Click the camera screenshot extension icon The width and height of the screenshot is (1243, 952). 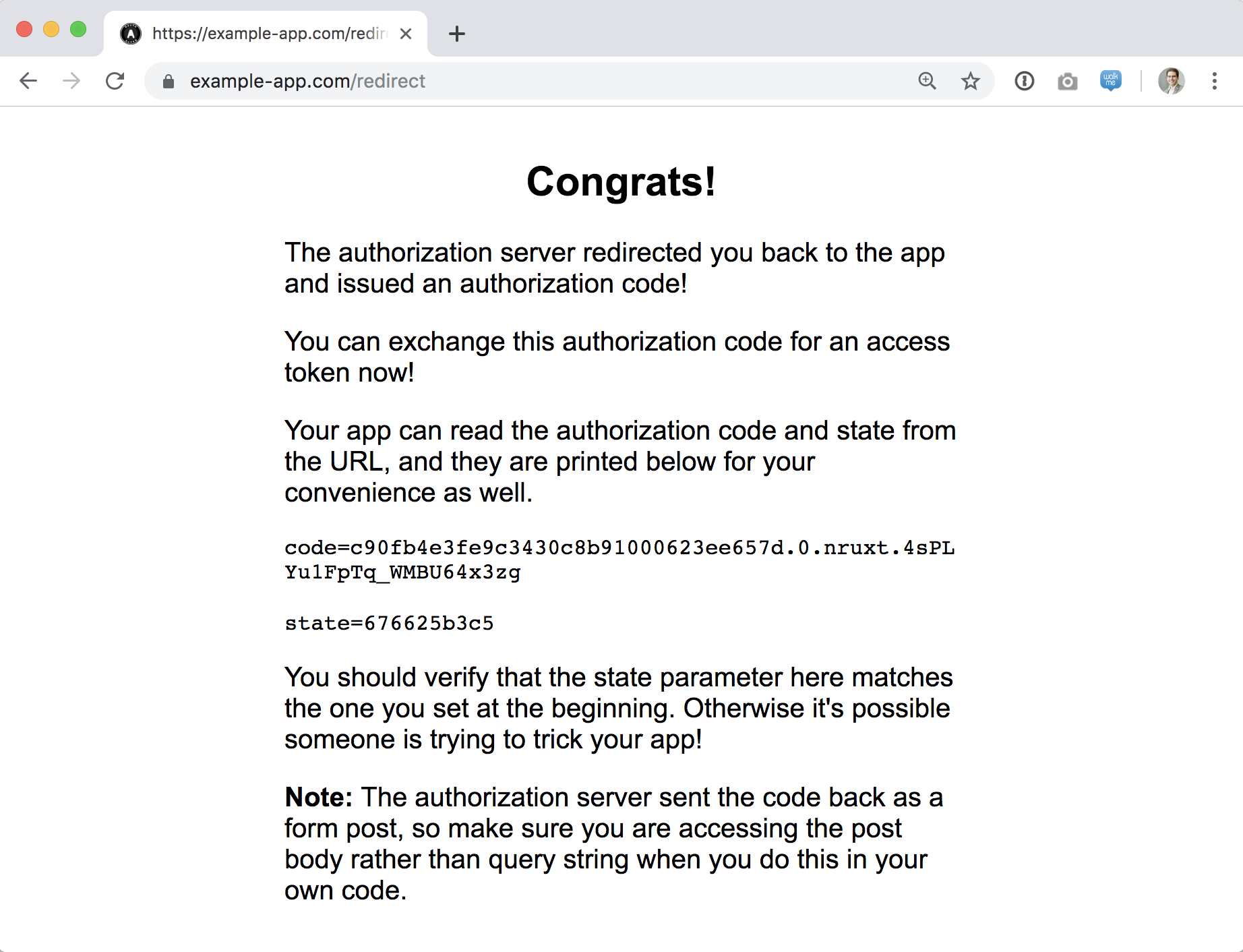click(x=1068, y=82)
